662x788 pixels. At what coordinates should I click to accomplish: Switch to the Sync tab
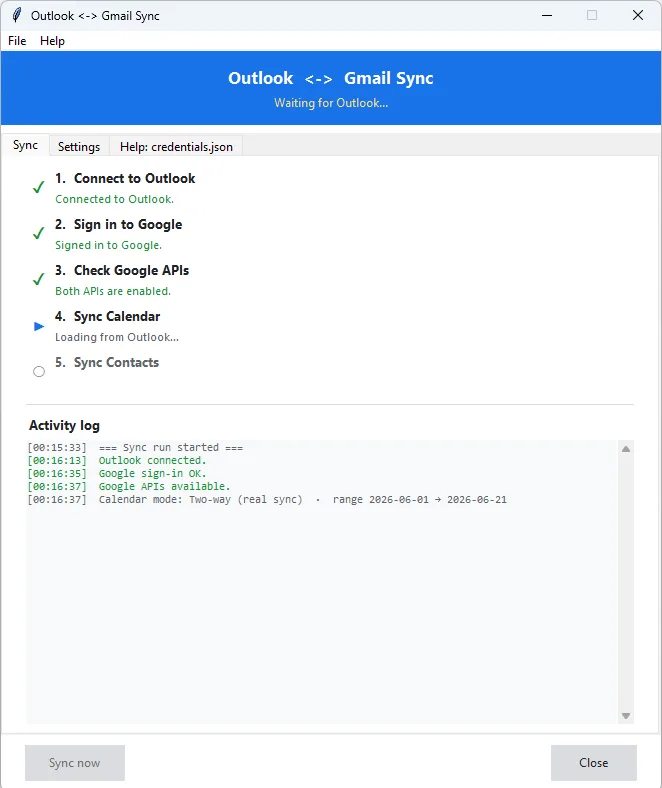(25, 145)
